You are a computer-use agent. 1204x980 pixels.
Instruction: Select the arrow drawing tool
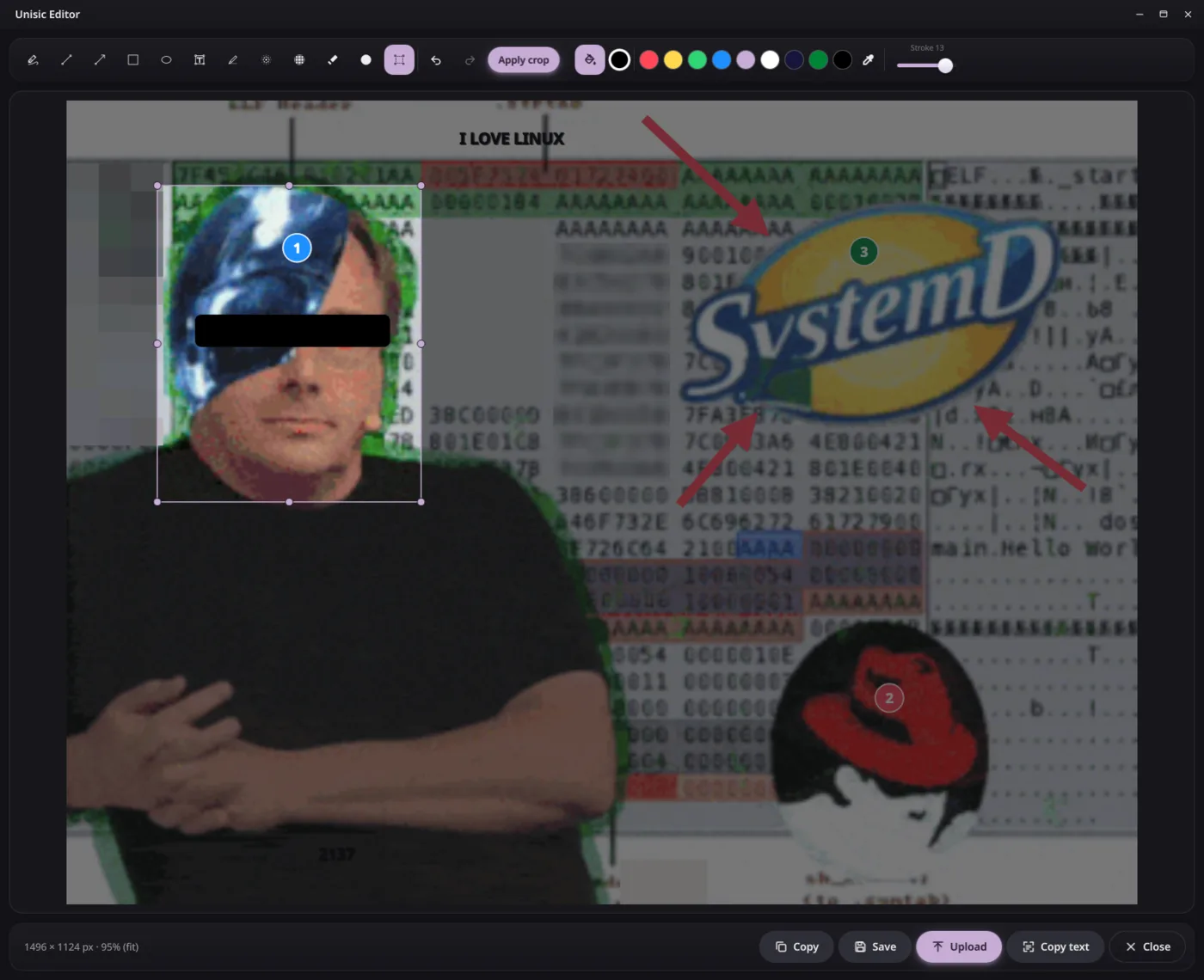pyautogui.click(x=100, y=60)
